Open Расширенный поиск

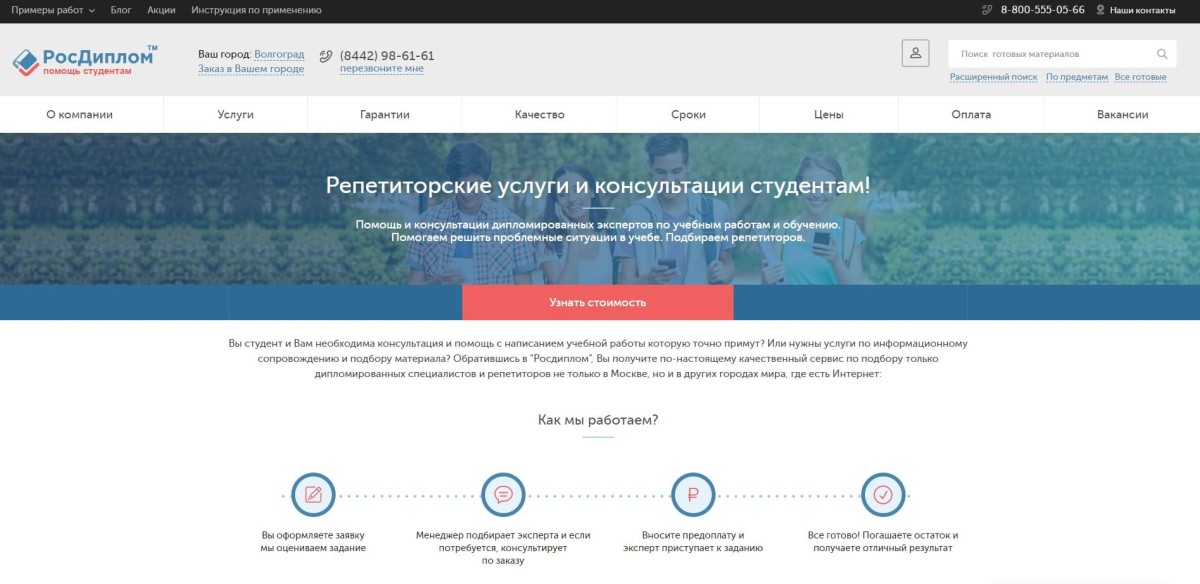993,77
